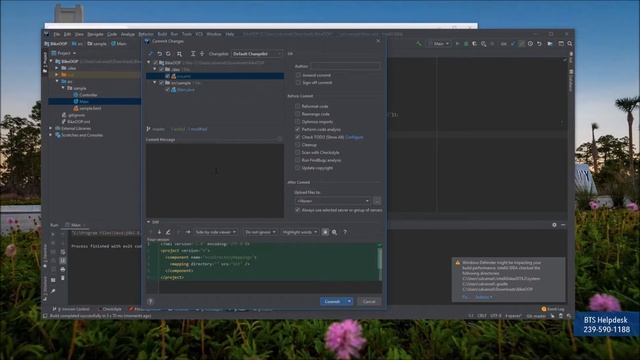This screenshot has height=360, width=640.
Task: Click the VCS revert arrow in main toolbar
Action: [x=539, y=43]
